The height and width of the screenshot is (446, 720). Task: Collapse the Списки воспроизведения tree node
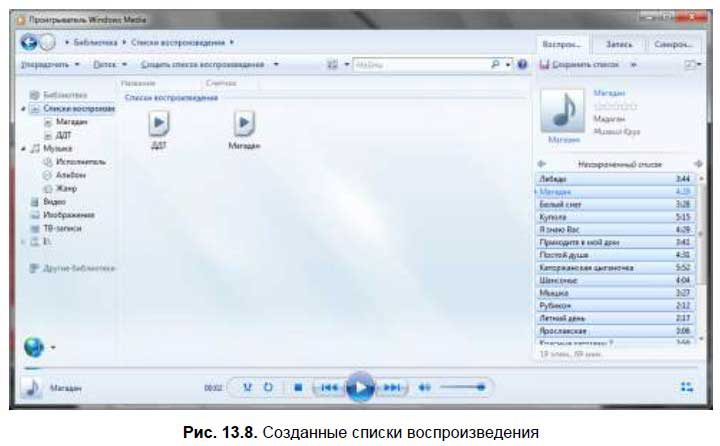pos(23,109)
